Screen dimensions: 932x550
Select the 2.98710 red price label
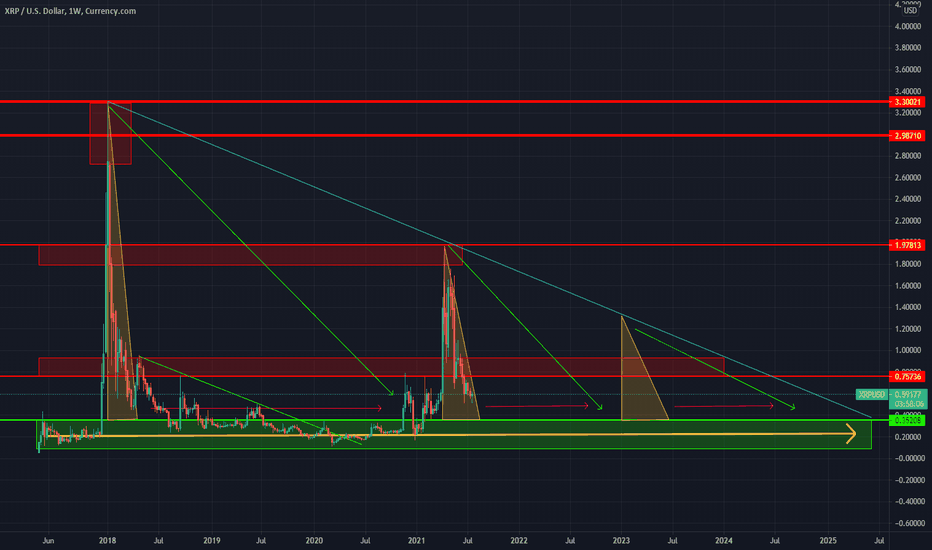point(908,136)
